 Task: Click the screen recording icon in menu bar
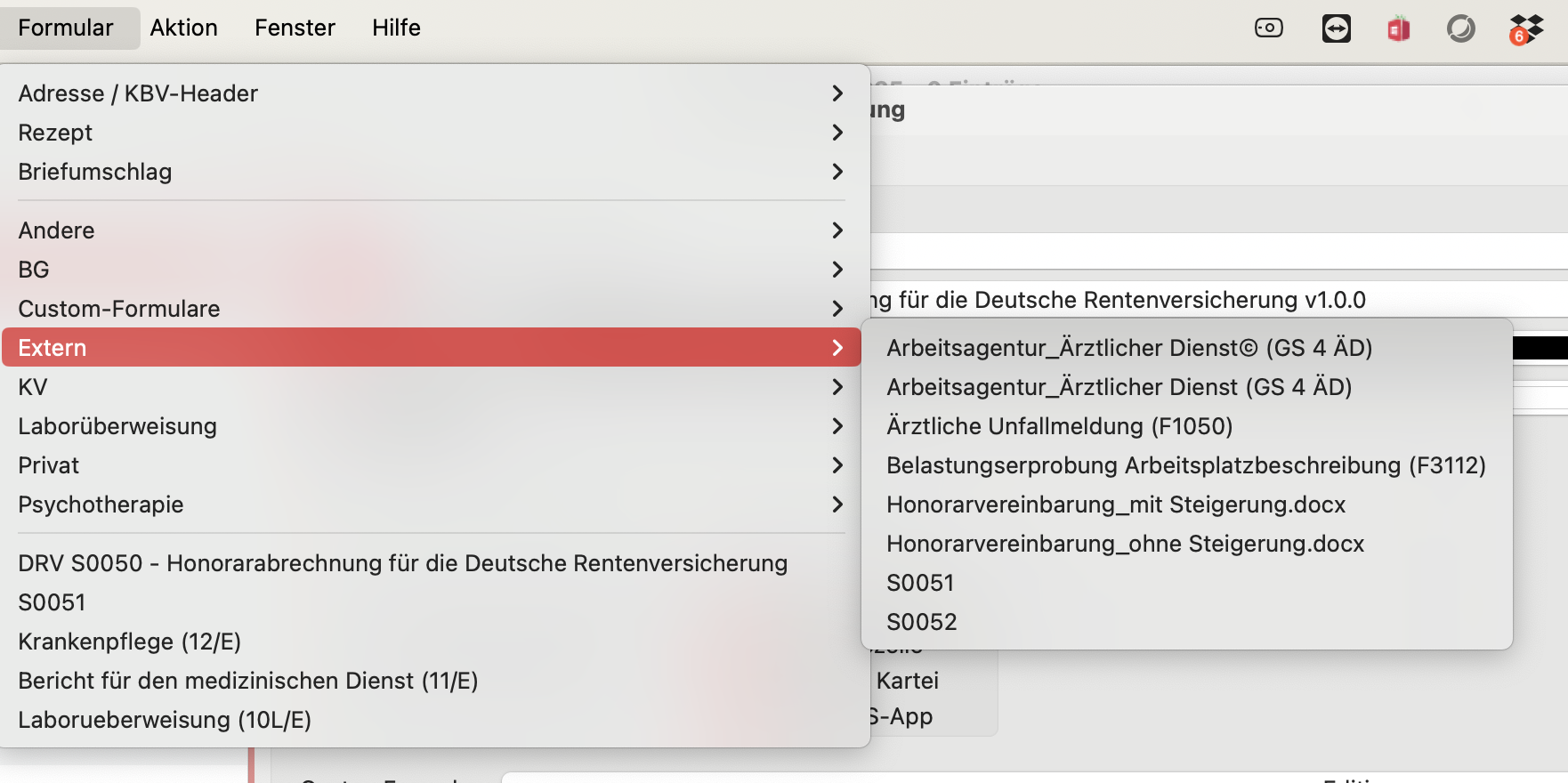(1268, 28)
